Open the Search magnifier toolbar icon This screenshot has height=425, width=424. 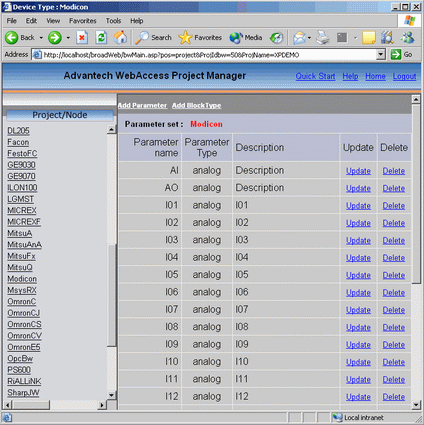pyautogui.click(x=142, y=38)
